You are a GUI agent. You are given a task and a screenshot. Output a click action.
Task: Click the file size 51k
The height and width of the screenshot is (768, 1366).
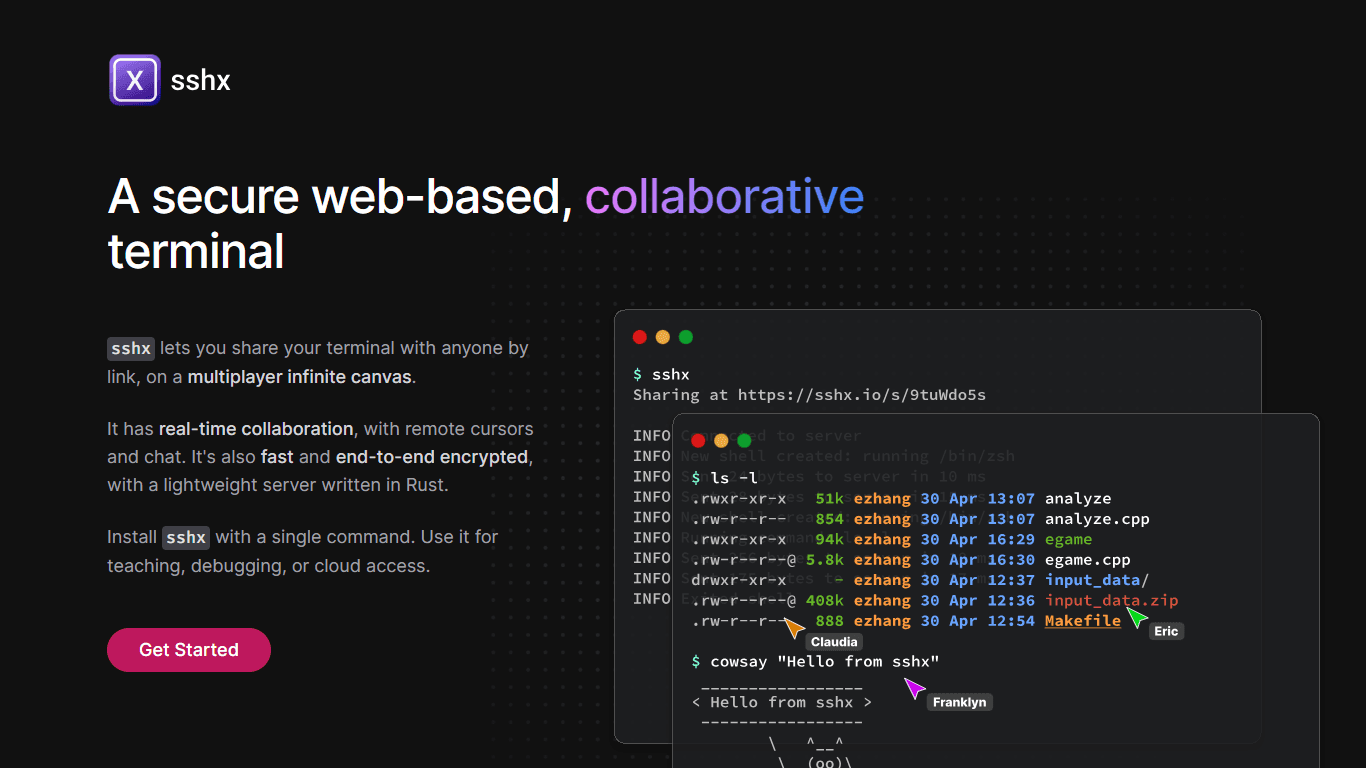830,499
